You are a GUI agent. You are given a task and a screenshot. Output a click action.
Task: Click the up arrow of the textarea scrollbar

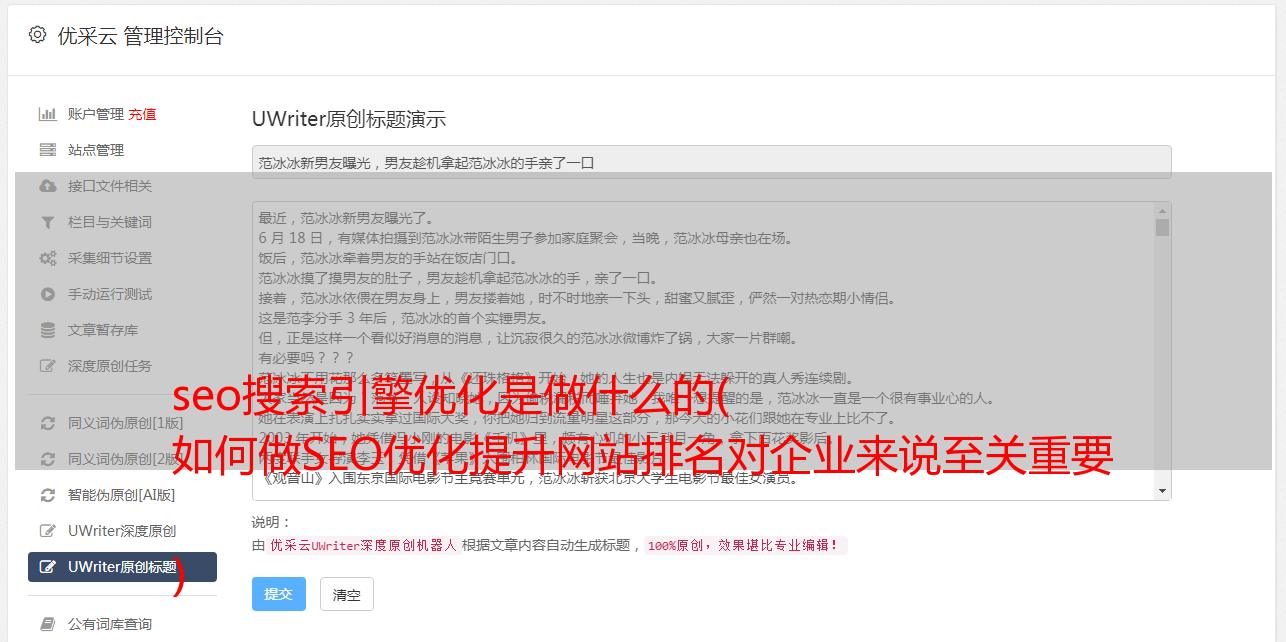1162,211
